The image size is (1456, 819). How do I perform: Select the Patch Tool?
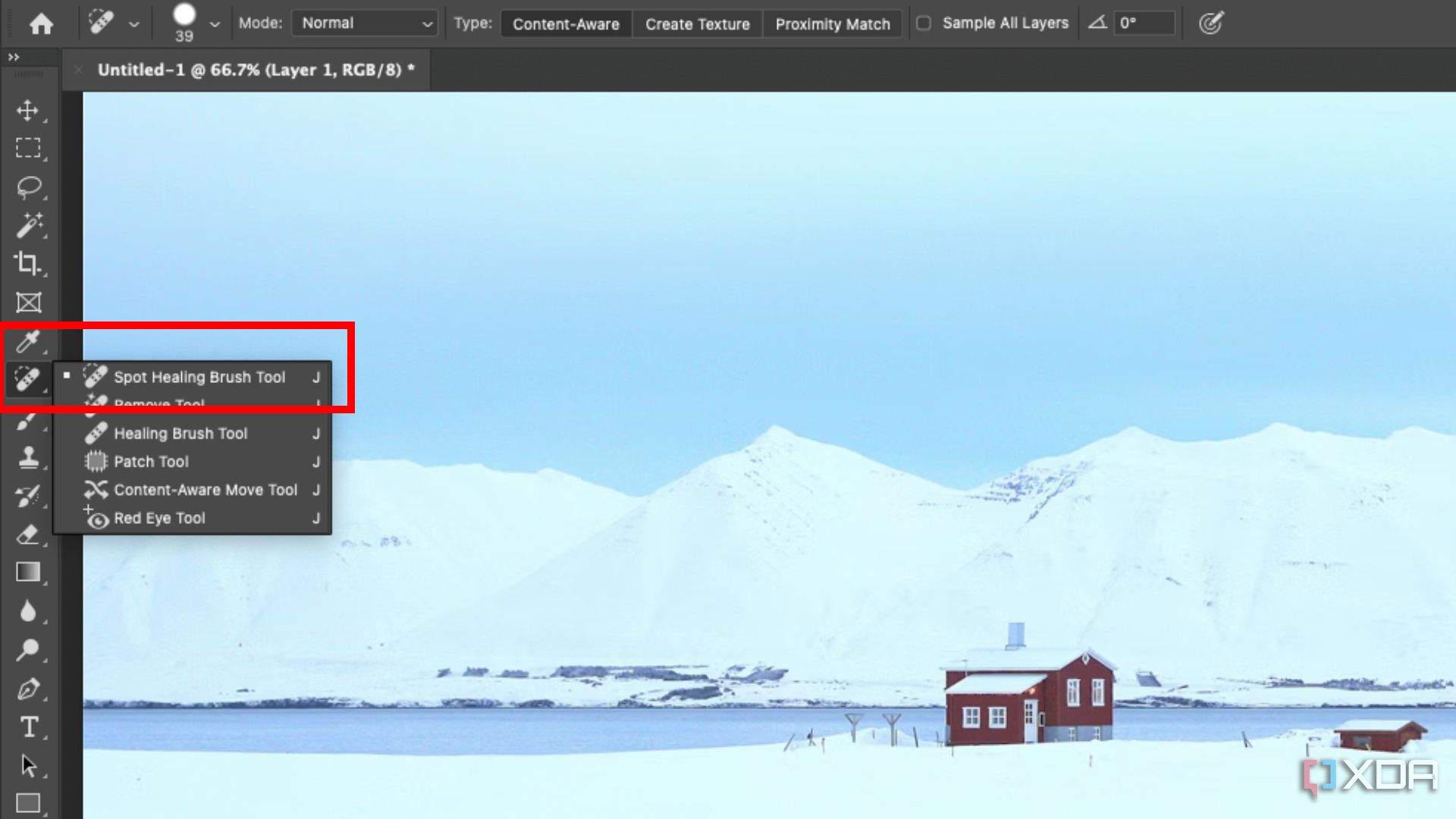[x=150, y=461]
